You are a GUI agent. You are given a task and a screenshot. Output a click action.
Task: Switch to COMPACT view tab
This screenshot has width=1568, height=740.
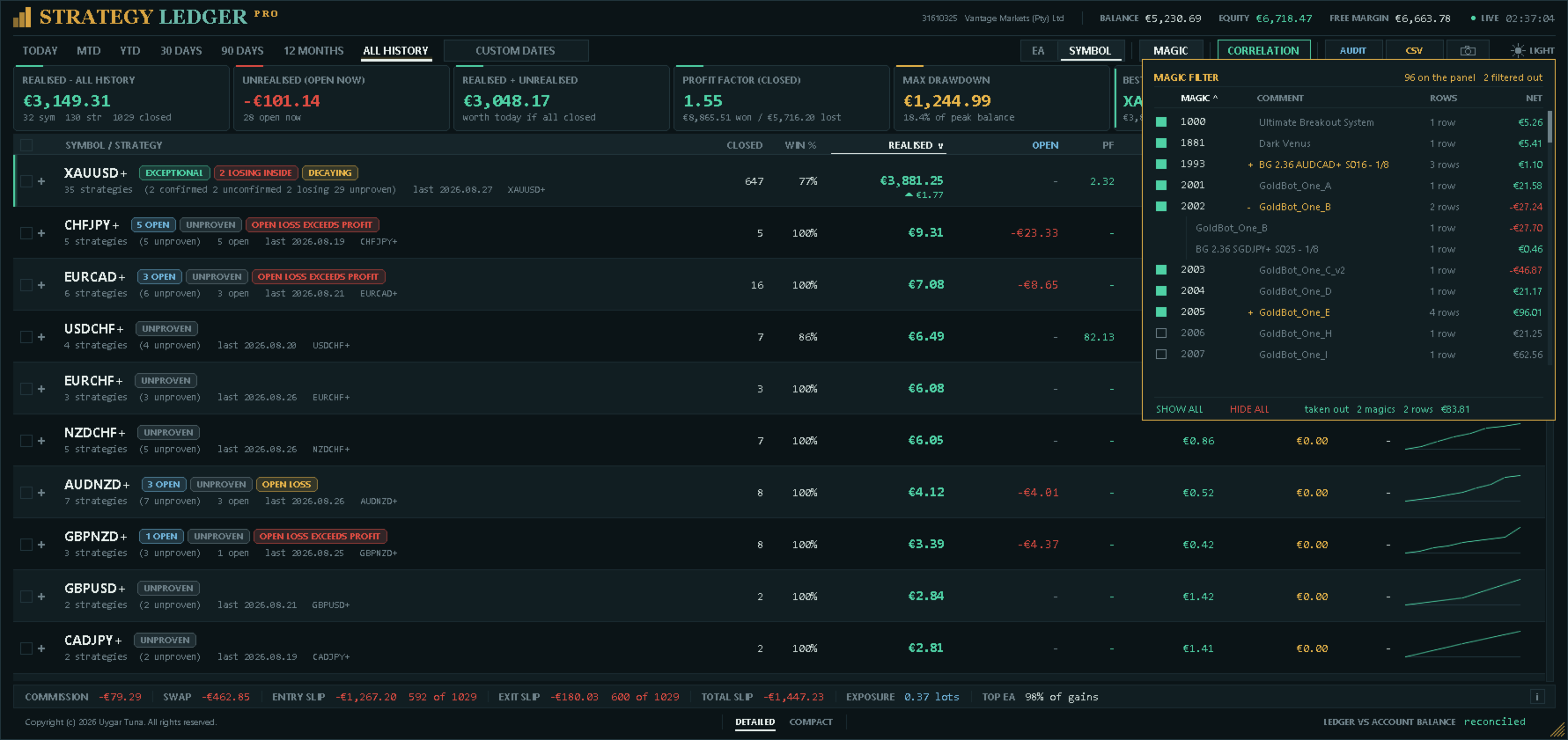pyautogui.click(x=811, y=722)
